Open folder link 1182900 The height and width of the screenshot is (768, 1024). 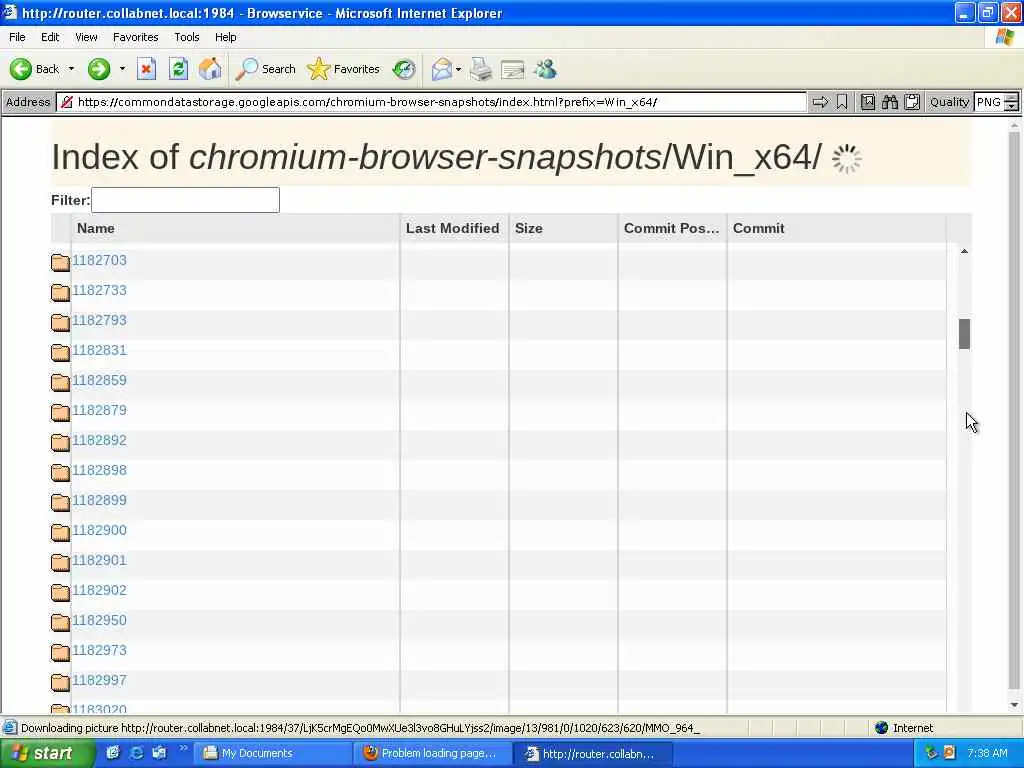click(99, 530)
